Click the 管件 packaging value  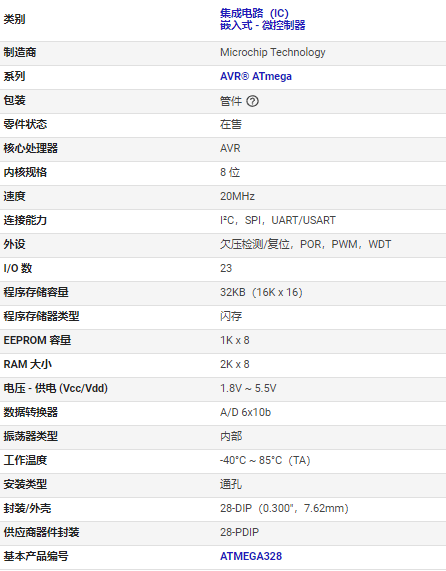click(231, 101)
